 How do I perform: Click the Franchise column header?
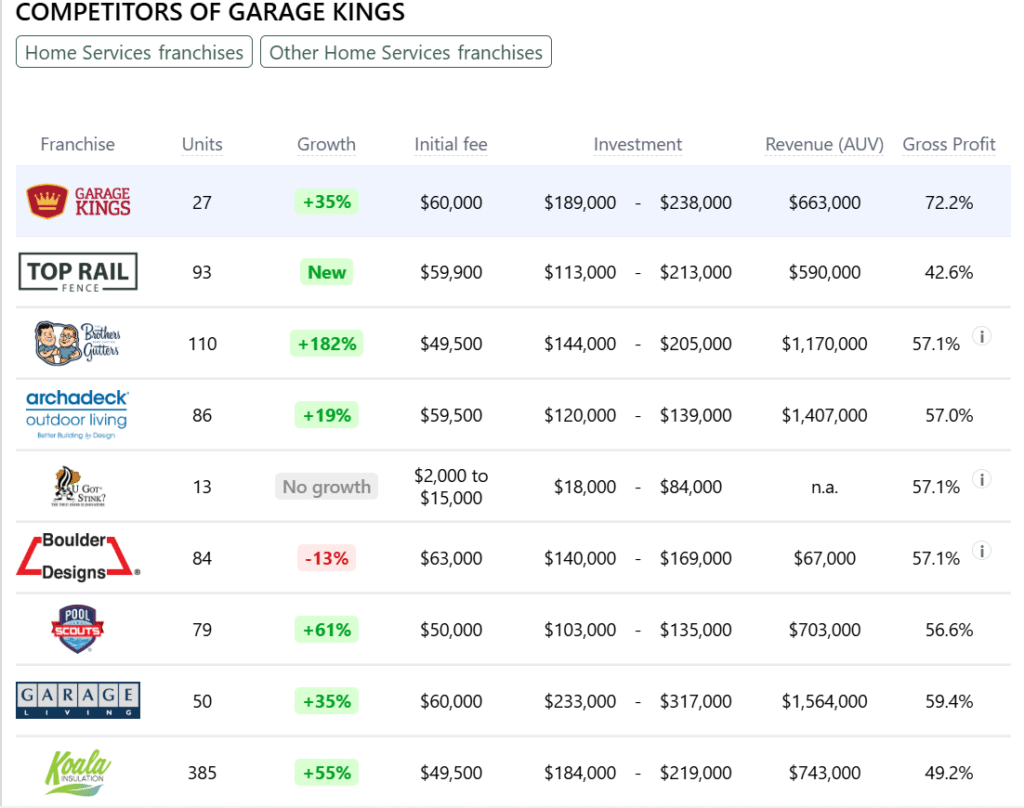[x=78, y=144]
